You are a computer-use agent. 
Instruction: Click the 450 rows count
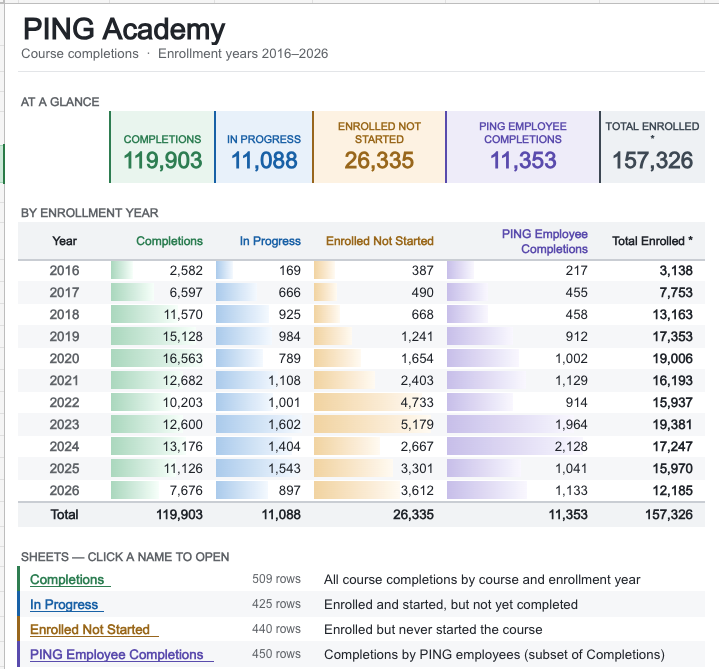pos(277,654)
